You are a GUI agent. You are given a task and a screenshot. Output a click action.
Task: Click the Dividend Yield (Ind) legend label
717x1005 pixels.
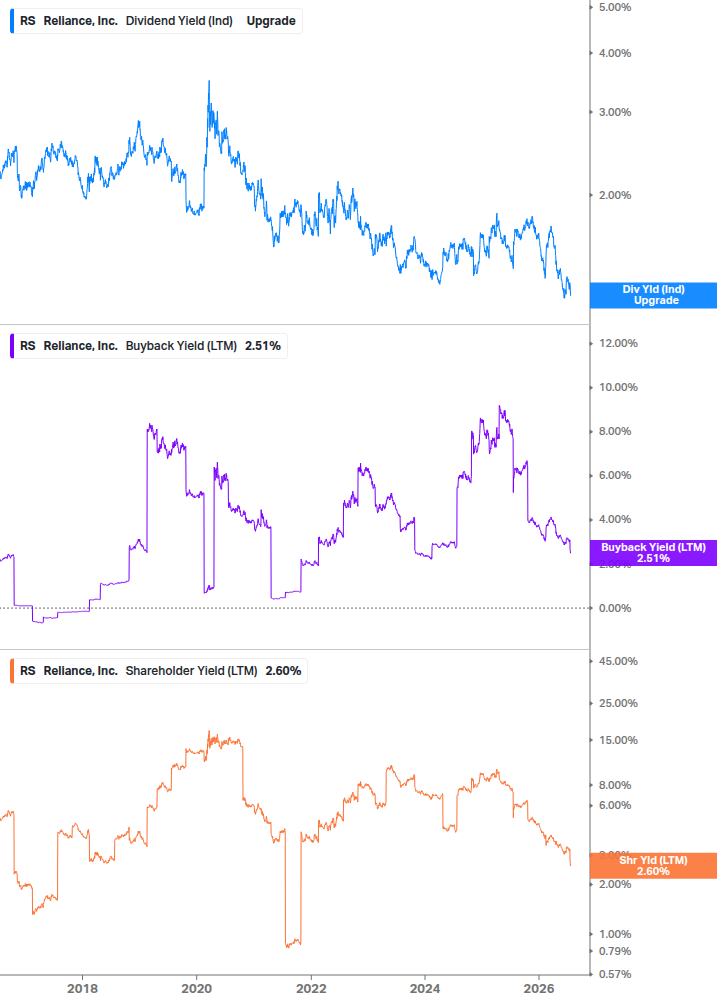point(179,21)
